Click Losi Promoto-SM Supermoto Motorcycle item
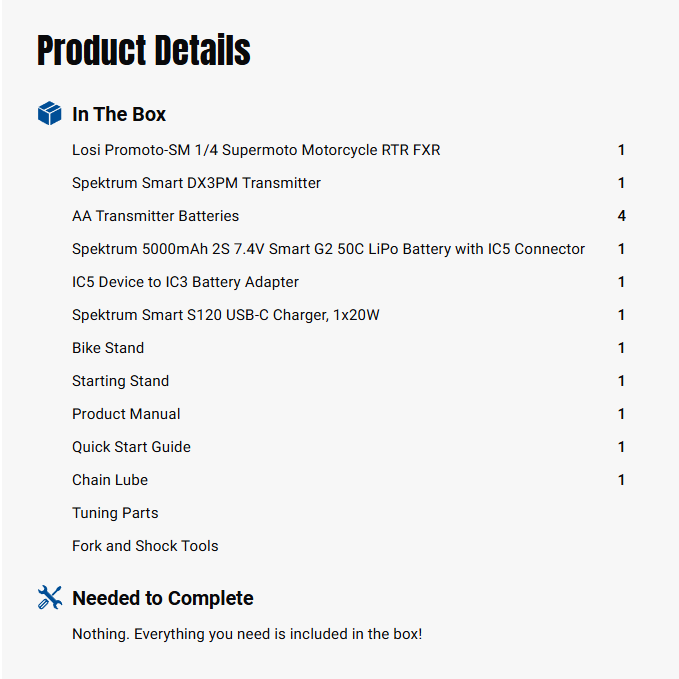Image resolution: width=679 pixels, height=679 pixels. 256,150
